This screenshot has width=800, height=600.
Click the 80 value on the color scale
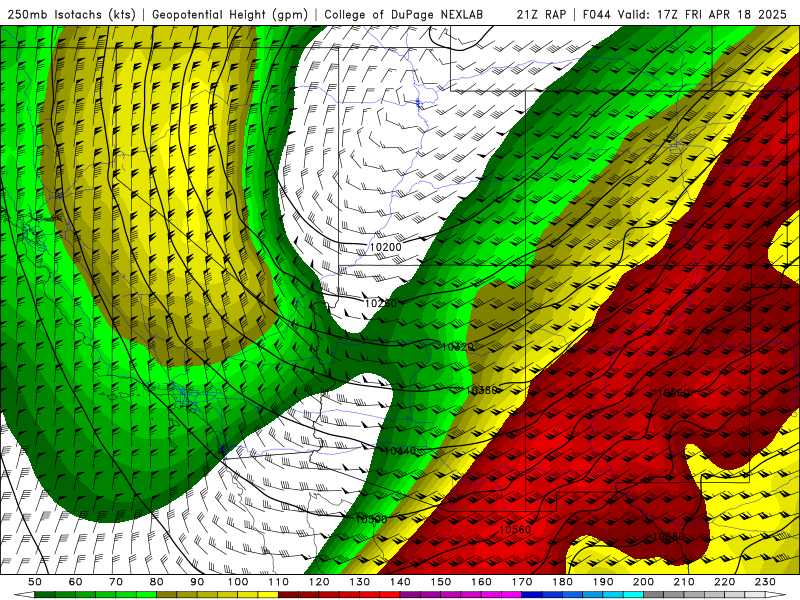pos(157,582)
